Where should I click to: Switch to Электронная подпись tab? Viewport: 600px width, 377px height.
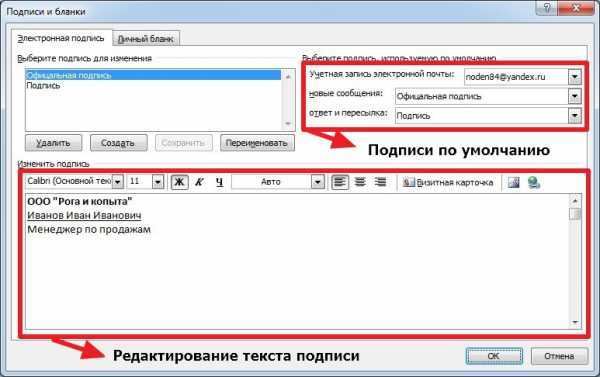click(61, 38)
